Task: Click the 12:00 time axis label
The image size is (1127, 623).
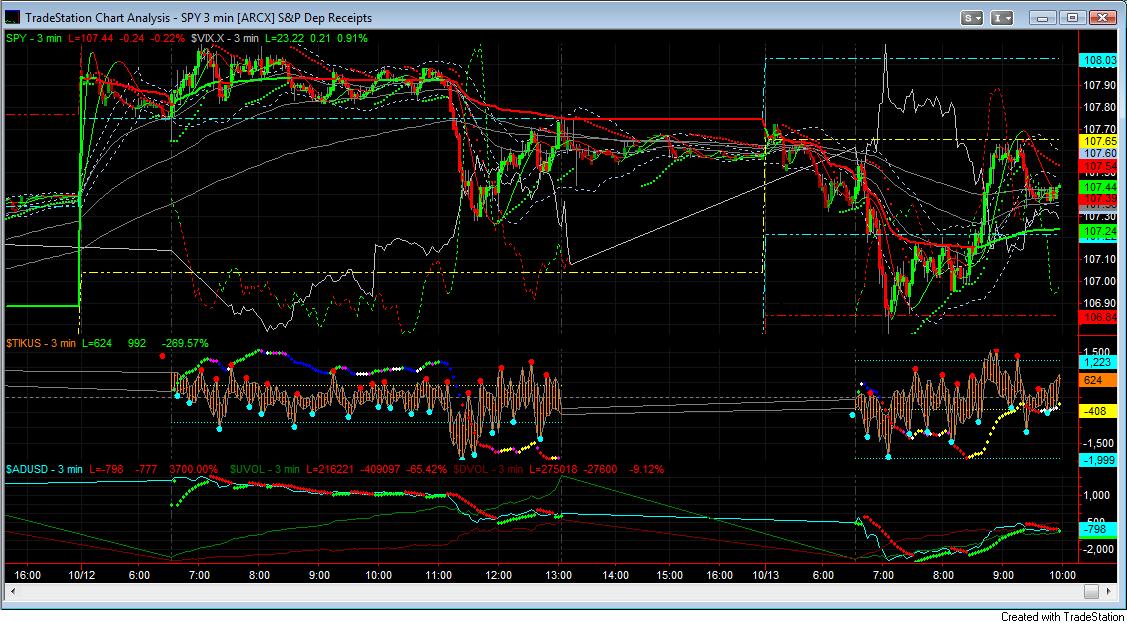Action: coord(498,575)
